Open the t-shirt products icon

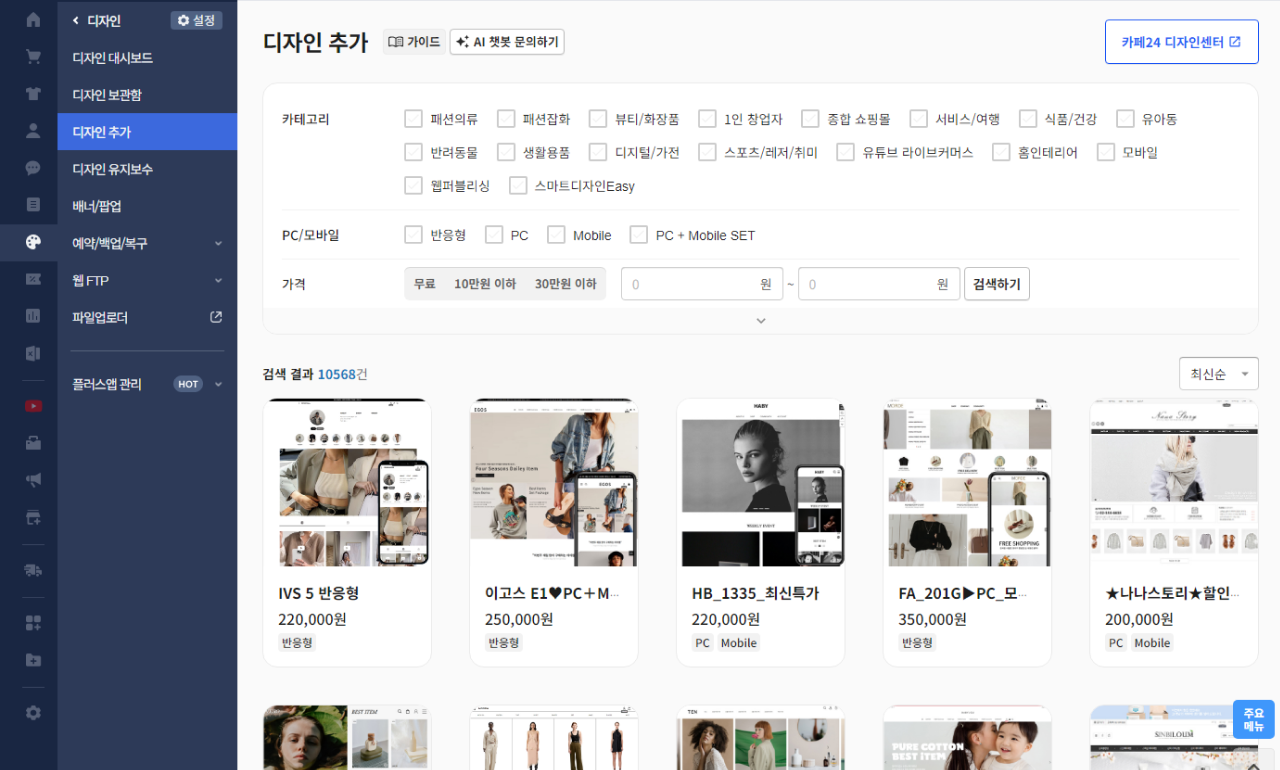tap(33, 94)
